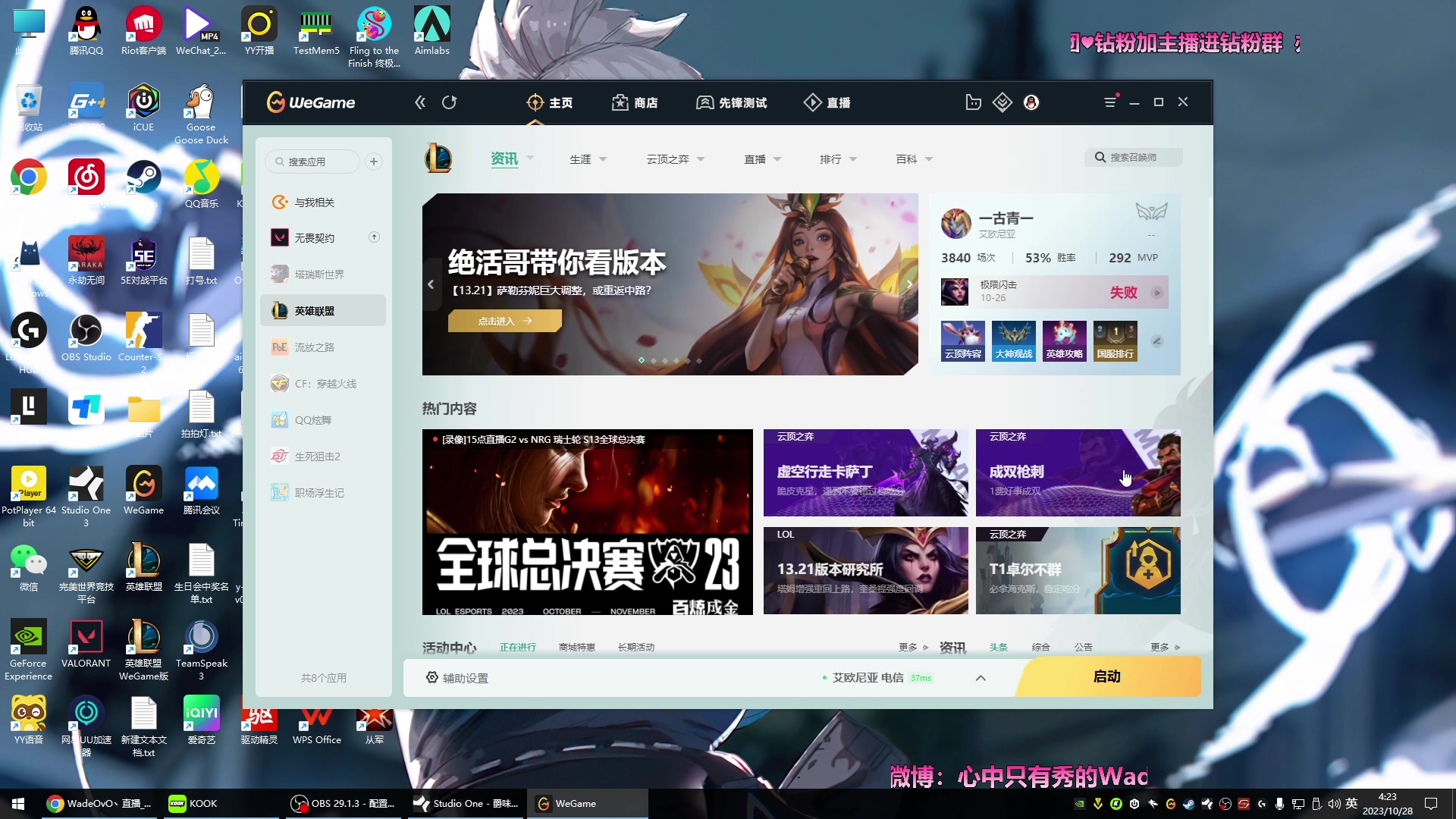
Task: Open the 成双枪刺 card
Action: [1078, 472]
